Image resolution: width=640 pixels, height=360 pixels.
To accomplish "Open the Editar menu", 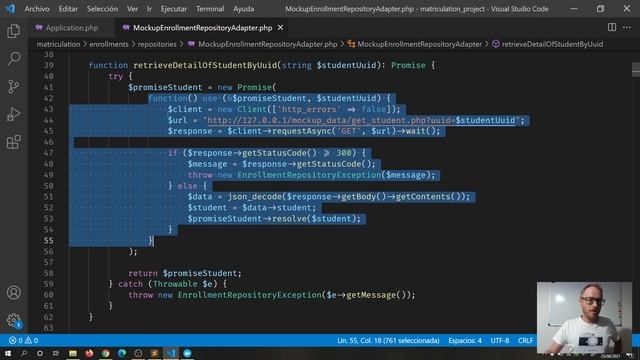I will tap(68, 9).
